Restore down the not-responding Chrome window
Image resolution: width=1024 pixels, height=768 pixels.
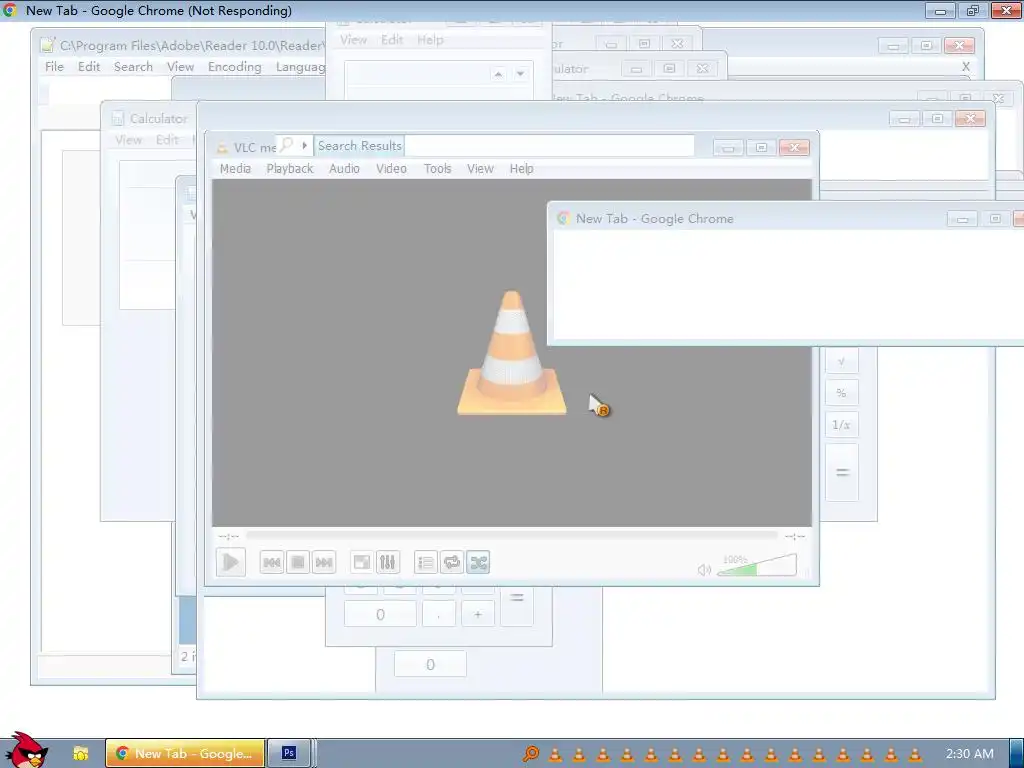(973, 10)
